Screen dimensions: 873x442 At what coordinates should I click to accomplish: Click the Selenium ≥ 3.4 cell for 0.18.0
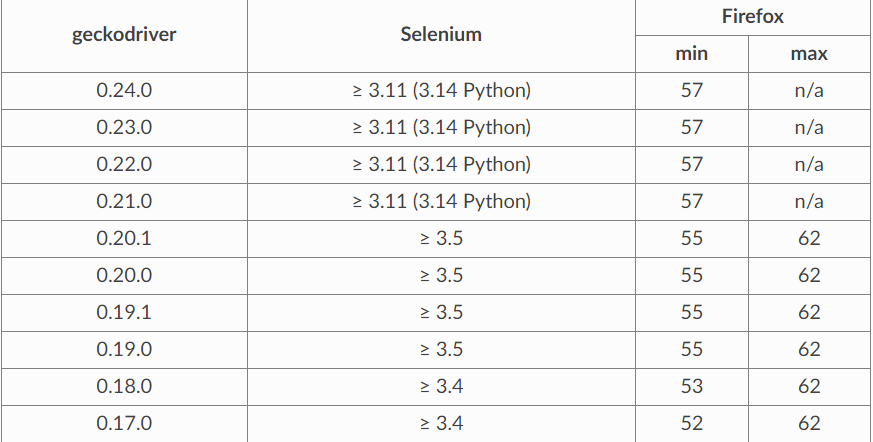[x=441, y=386]
